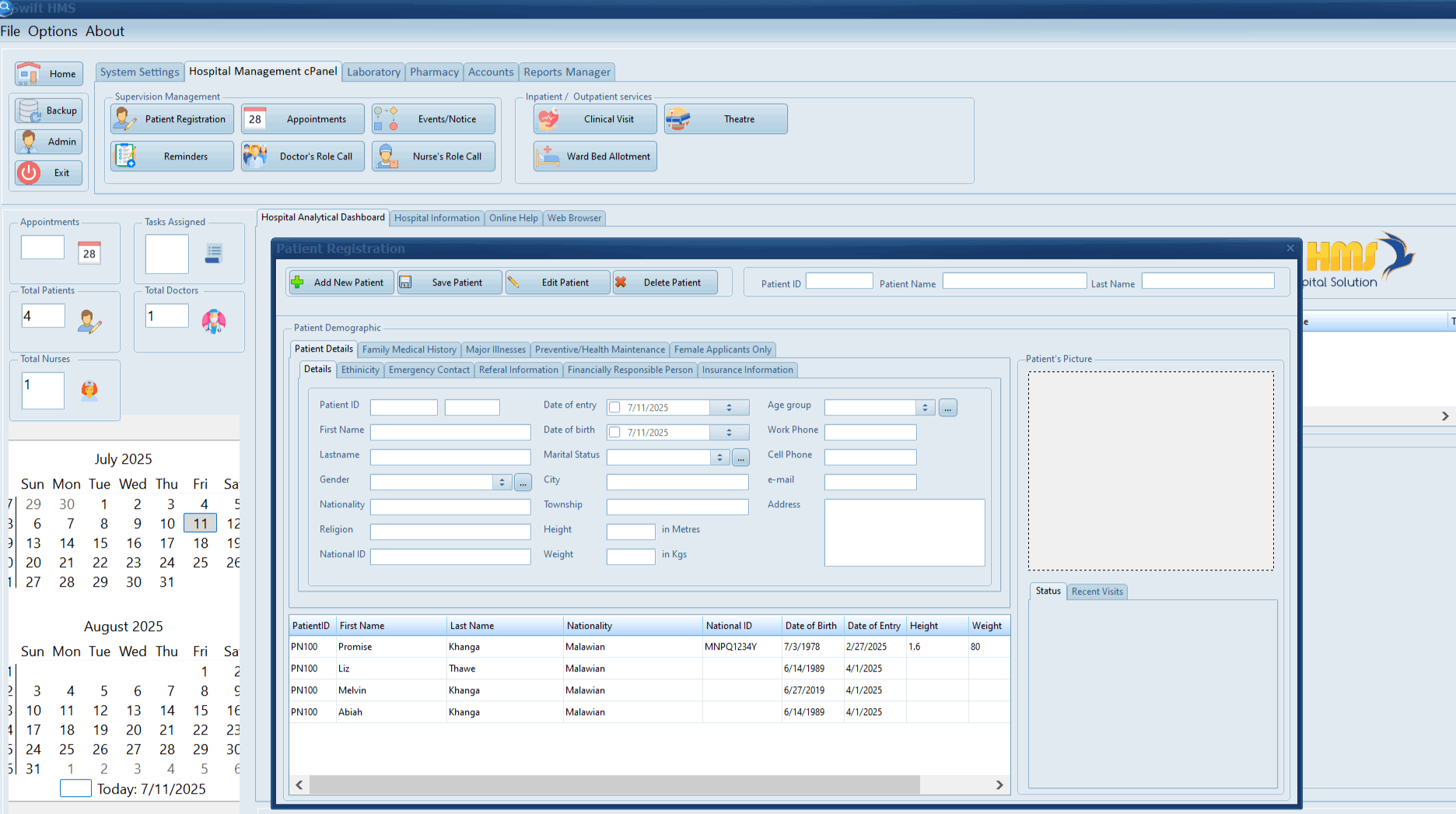This screenshot has height=814, width=1456.
Task: Select Nurse's Role Call
Action: point(433,156)
